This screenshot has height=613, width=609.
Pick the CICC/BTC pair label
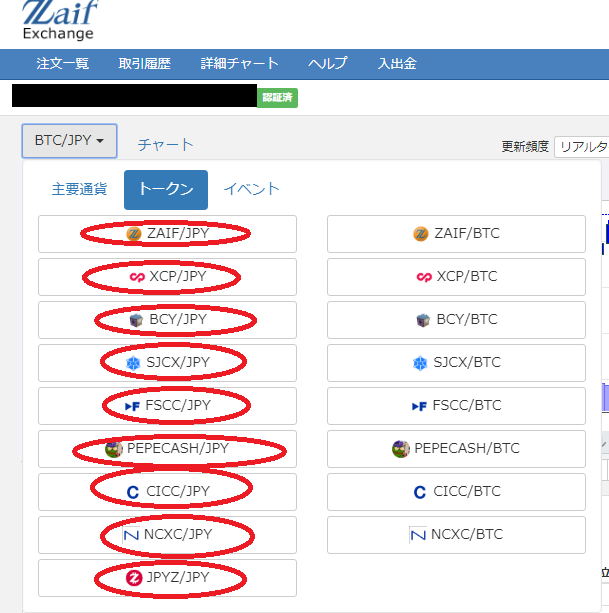[467, 491]
